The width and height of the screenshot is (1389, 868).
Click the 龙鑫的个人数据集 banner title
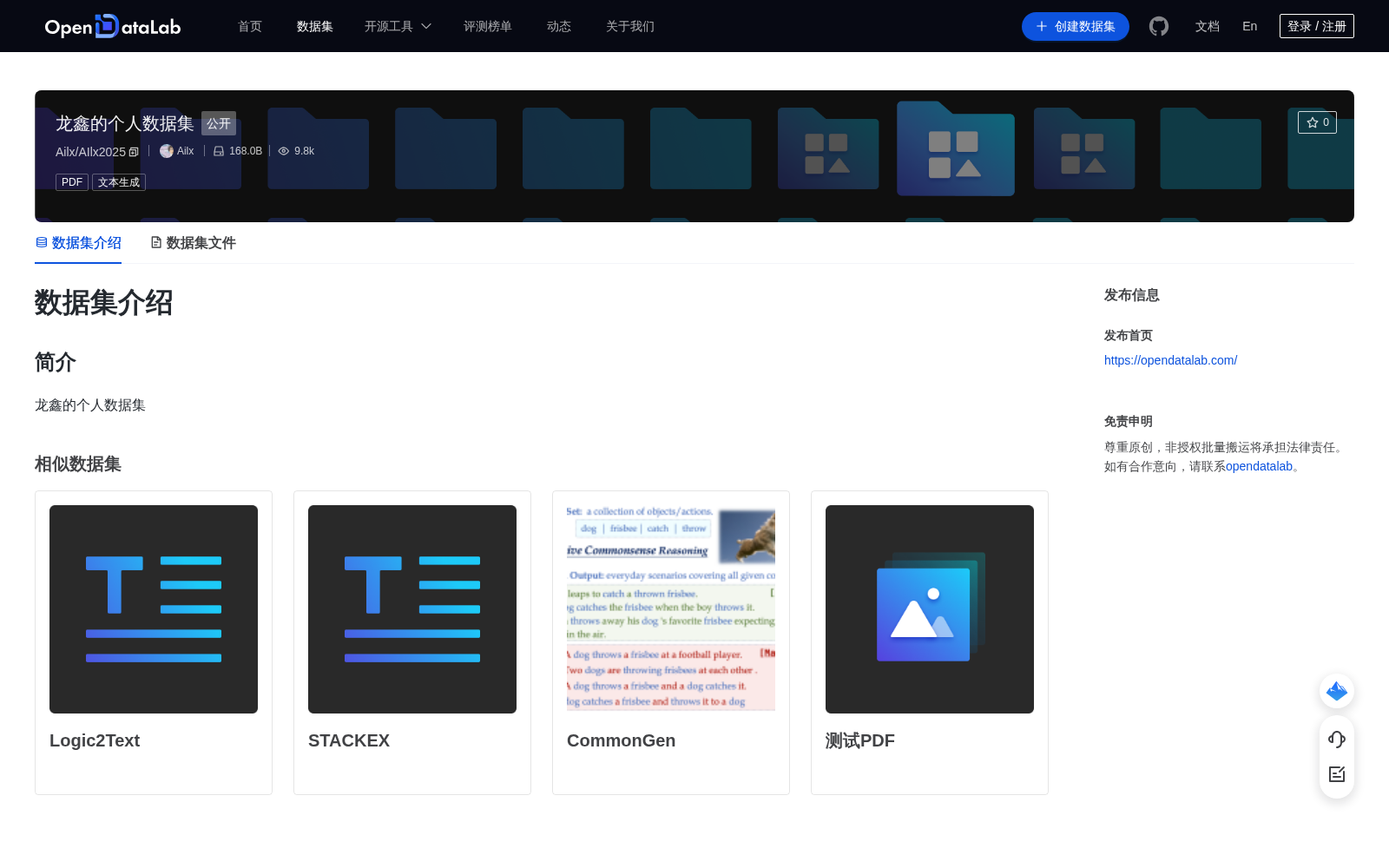tap(125, 123)
